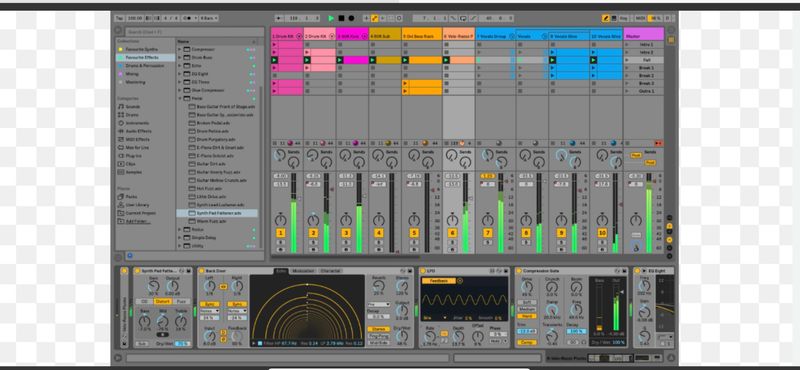This screenshot has width=800, height=370.
Task: Open the Sounds category icon
Action: (x=121, y=107)
